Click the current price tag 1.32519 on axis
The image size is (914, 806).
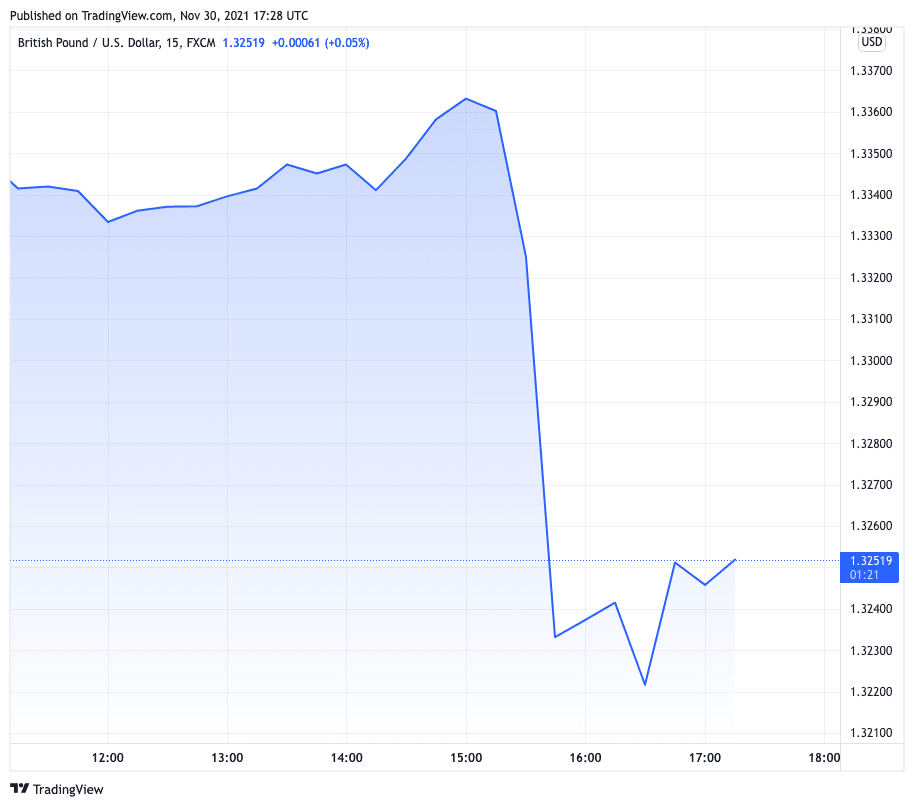(x=869, y=560)
